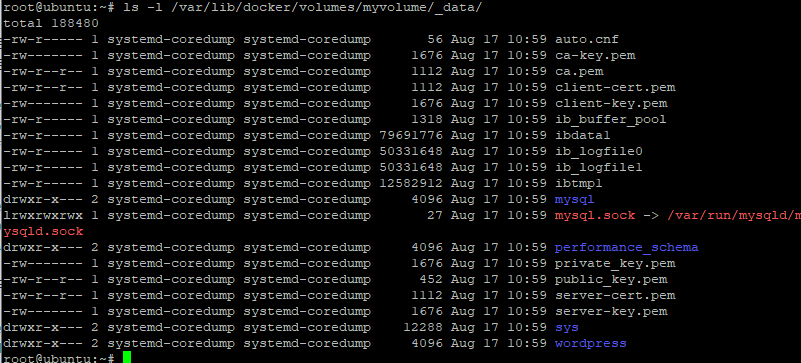Click the 'total 188480' line
801x363 pixels.
(51, 23)
